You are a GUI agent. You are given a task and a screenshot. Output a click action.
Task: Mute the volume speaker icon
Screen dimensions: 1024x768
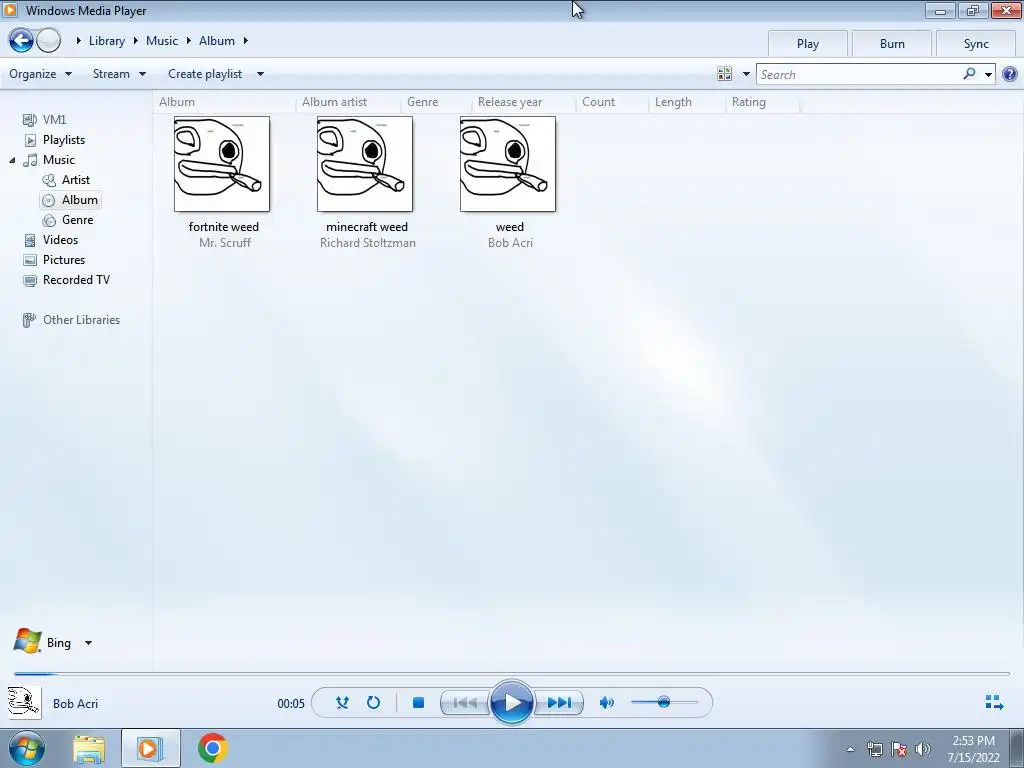tap(607, 703)
